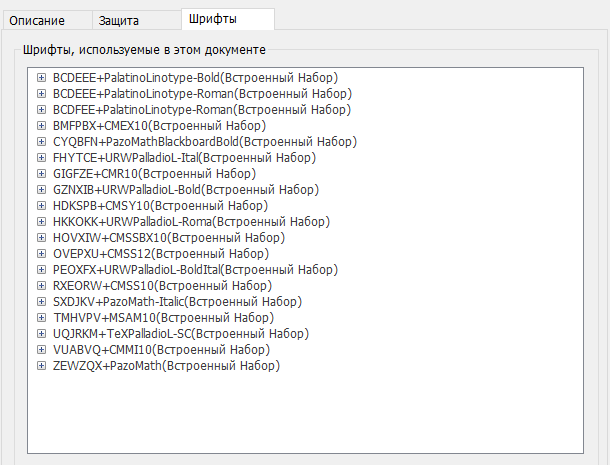Select the BCDFEE+PalatinoLinotype-Roman row text

(x=202, y=110)
